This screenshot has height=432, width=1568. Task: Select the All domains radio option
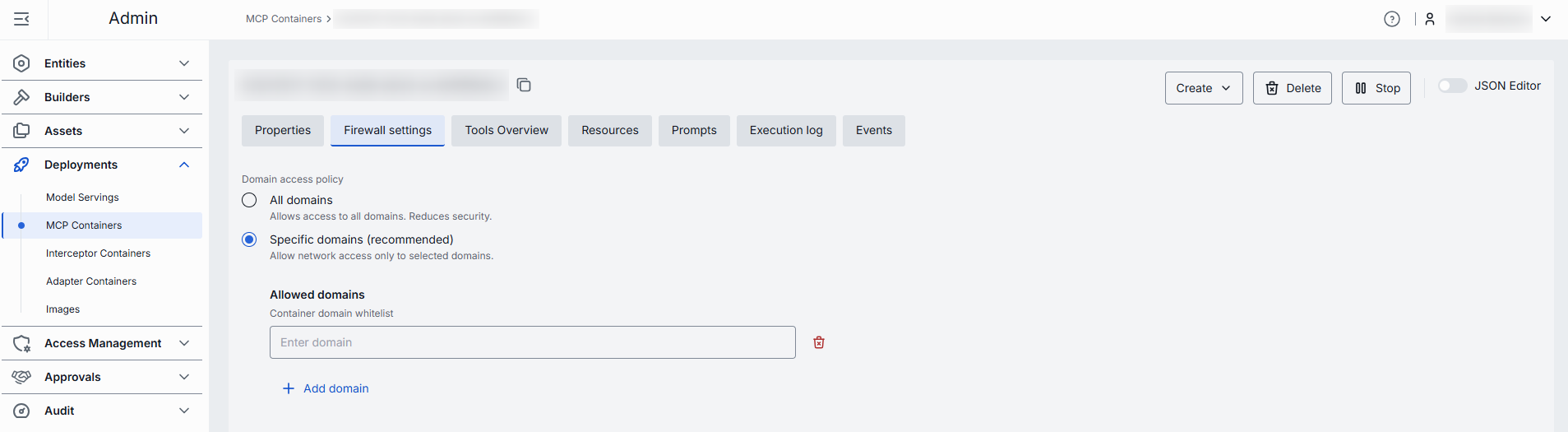coord(249,200)
